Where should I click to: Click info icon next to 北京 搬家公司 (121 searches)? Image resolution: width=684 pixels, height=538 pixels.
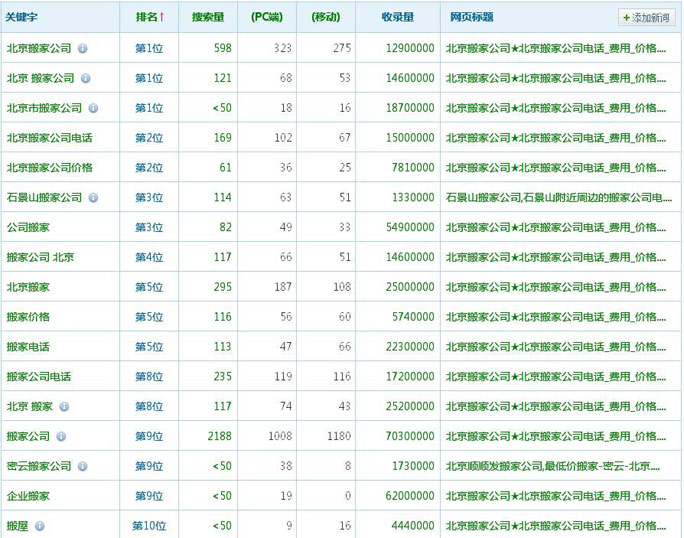(x=86, y=78)
